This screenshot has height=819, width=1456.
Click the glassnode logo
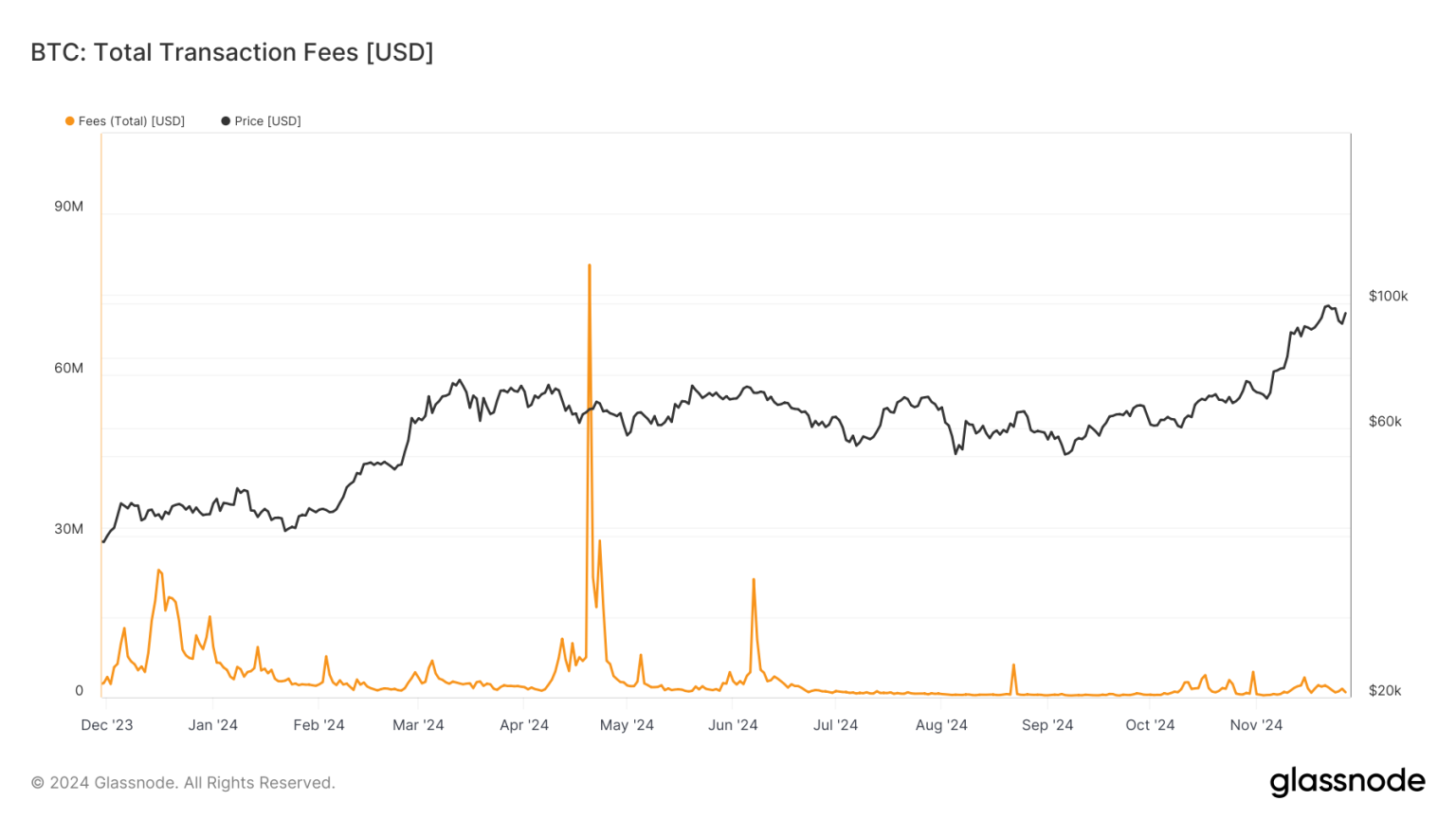(x=1347, y=781)
